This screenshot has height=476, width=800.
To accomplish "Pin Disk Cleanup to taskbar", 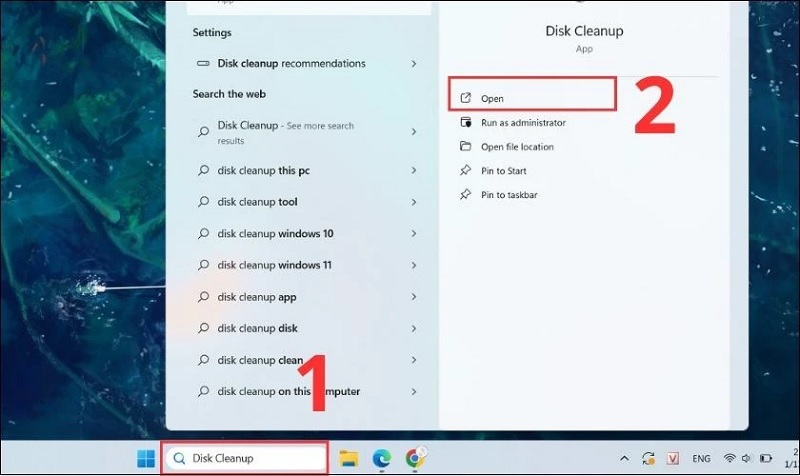I will [x=508, y=195].
